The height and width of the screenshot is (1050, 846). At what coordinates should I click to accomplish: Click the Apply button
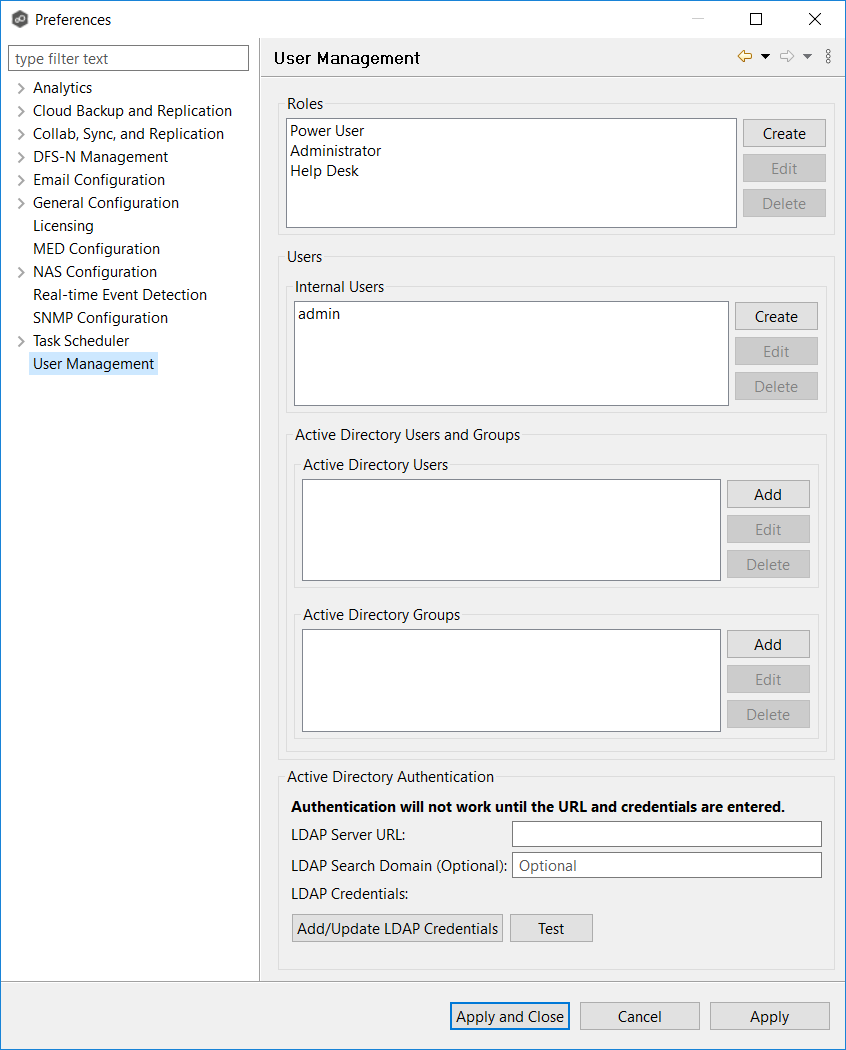point(770,1016)
